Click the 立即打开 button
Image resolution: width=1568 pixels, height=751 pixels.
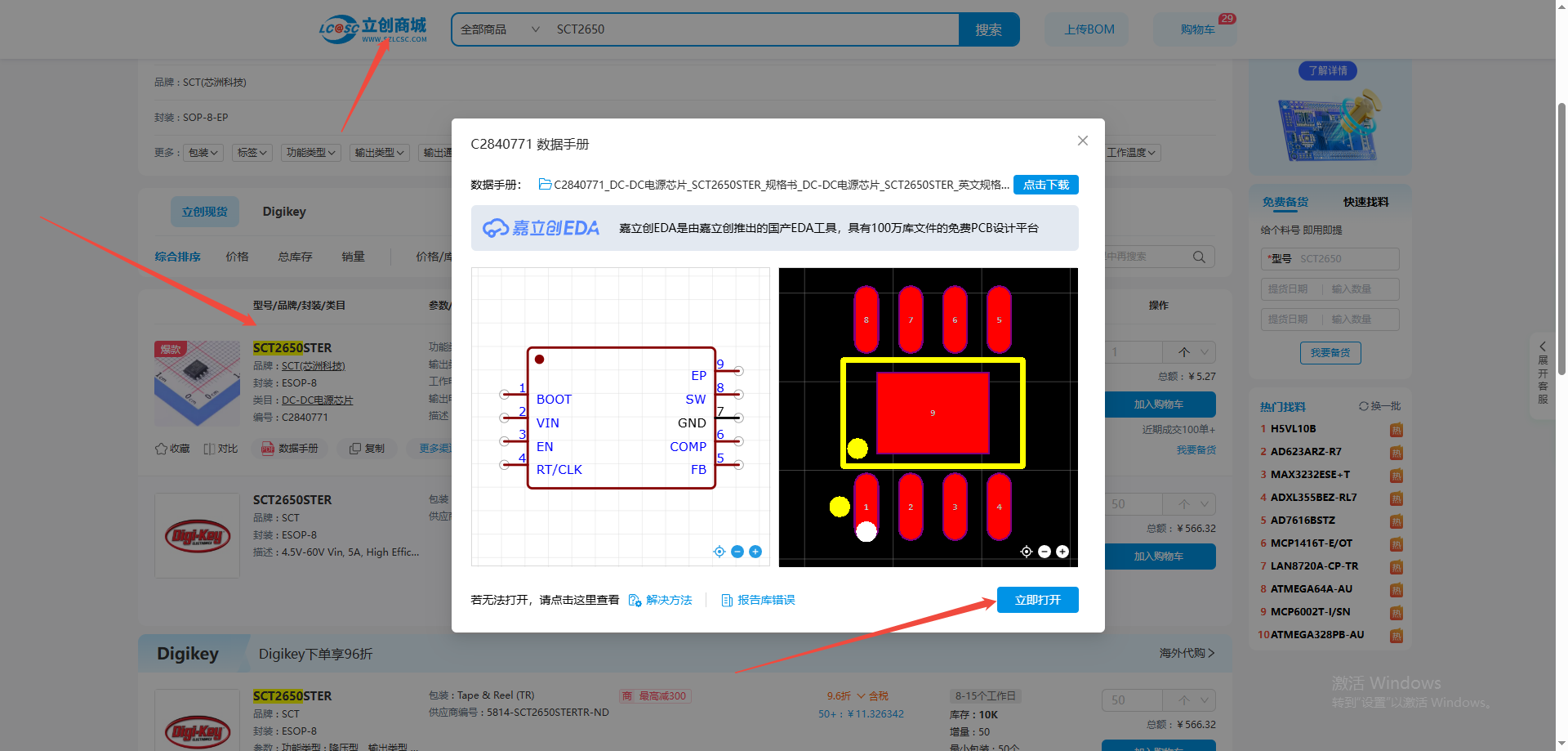click(1037, 600)
